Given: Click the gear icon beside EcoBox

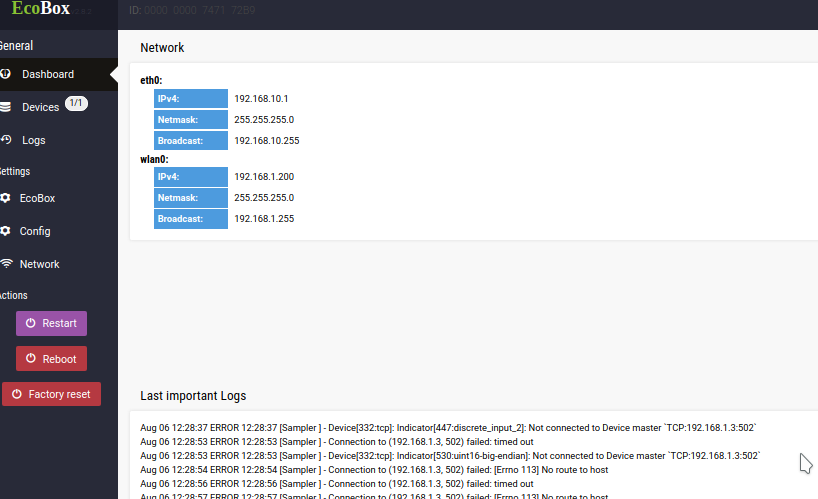Looking at the screenshot, I should 5,198.
